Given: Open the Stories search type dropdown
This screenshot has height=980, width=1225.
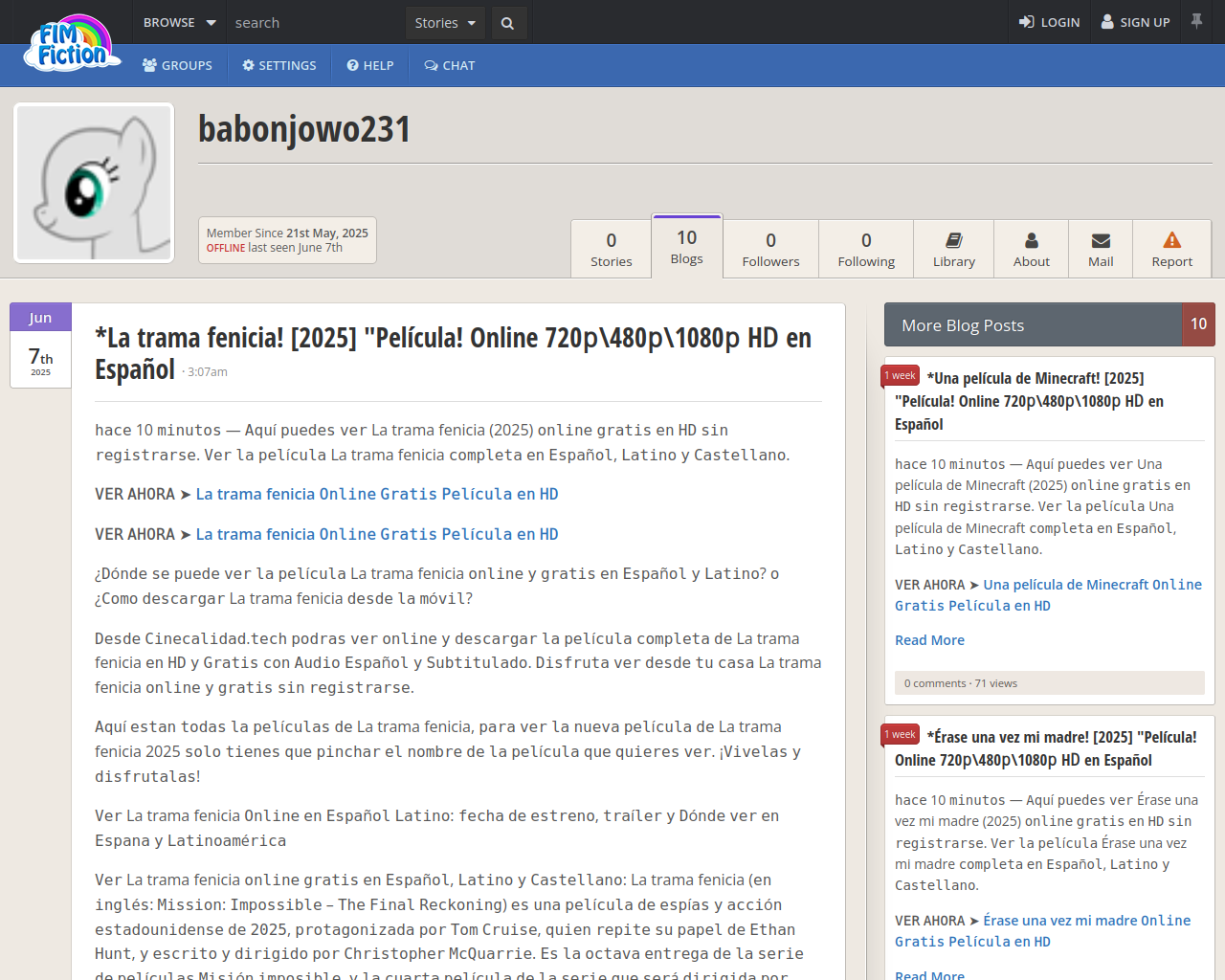Looking at the screenshot, I should [x=445, y=23].
